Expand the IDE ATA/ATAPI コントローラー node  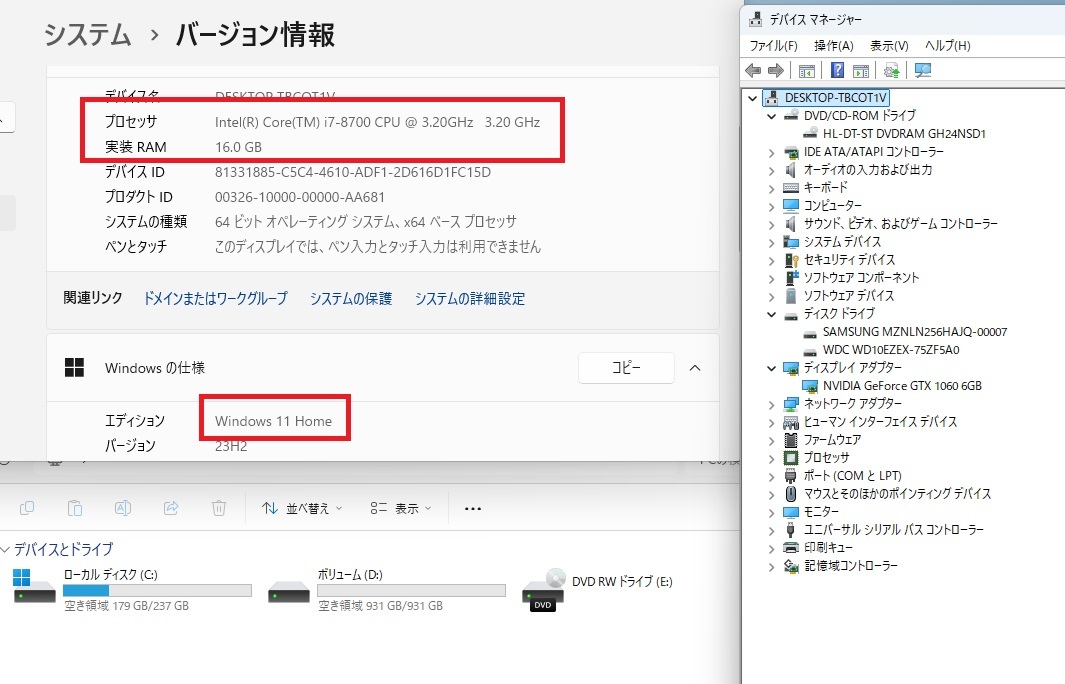click(772, 152)
